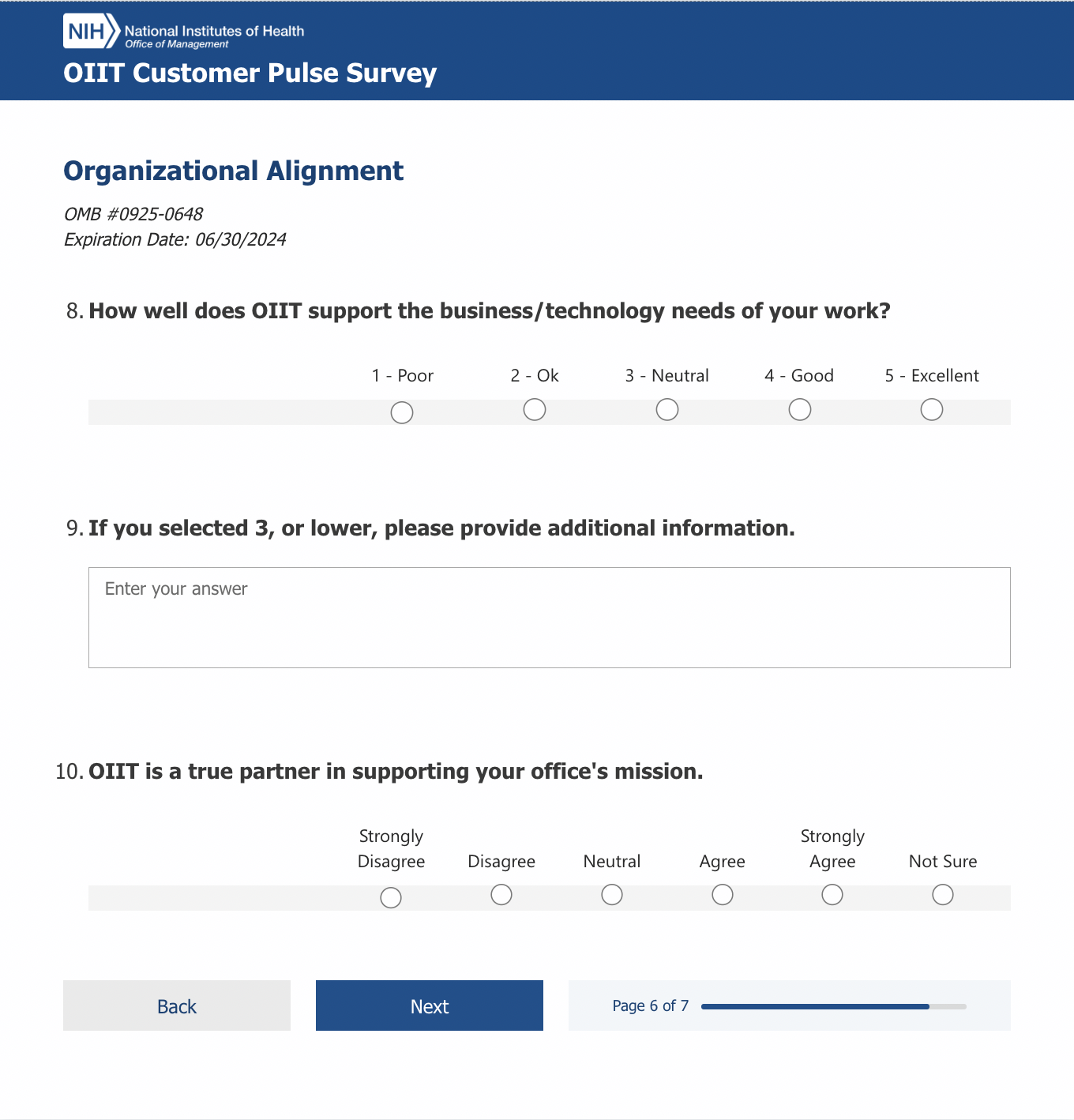Select 'Strongly Agree' for question 10
The height and width of the screenshot is (1120, 1074).
point(832,895)
